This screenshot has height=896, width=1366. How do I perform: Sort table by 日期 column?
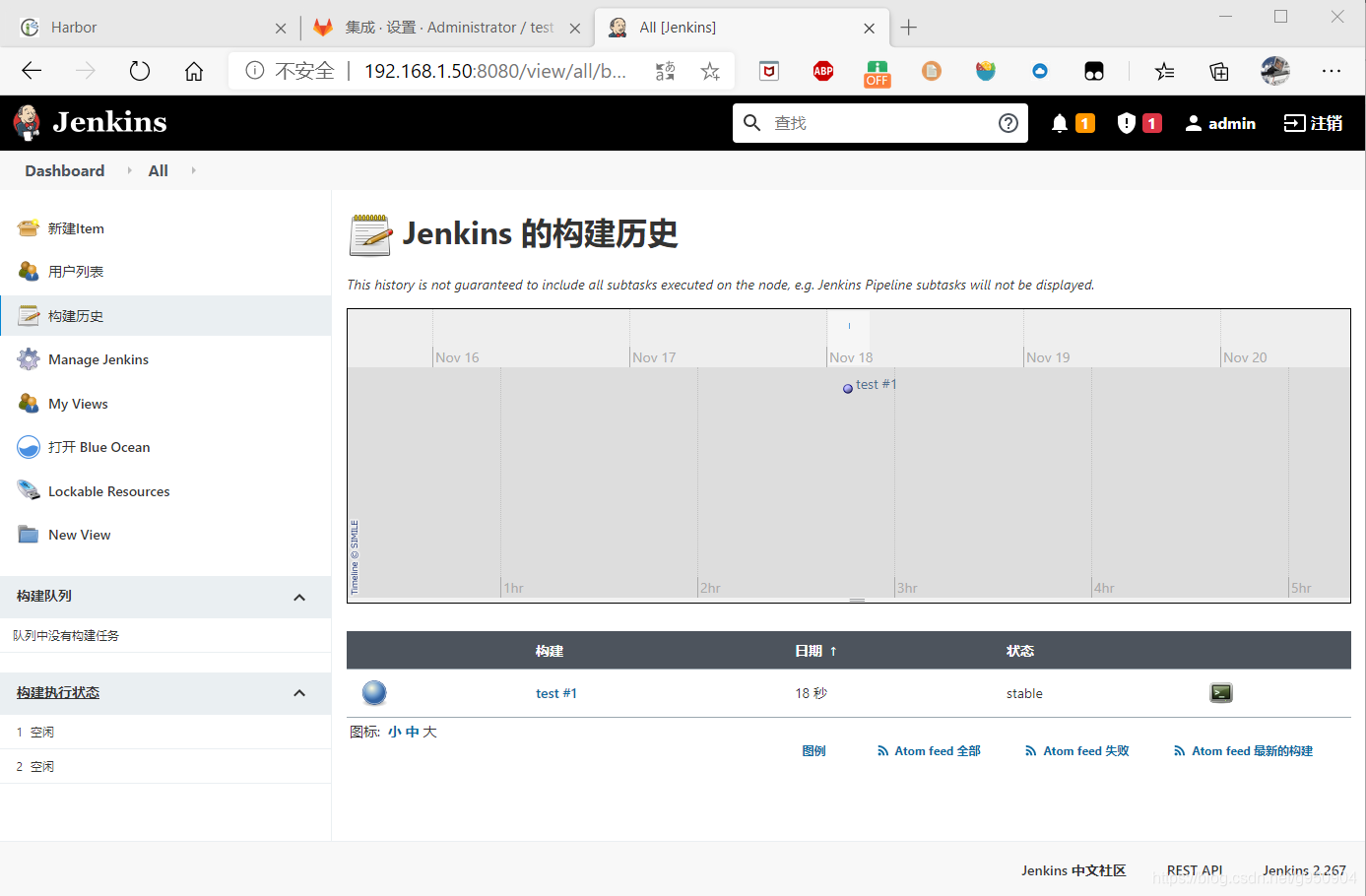pos(815,651)
